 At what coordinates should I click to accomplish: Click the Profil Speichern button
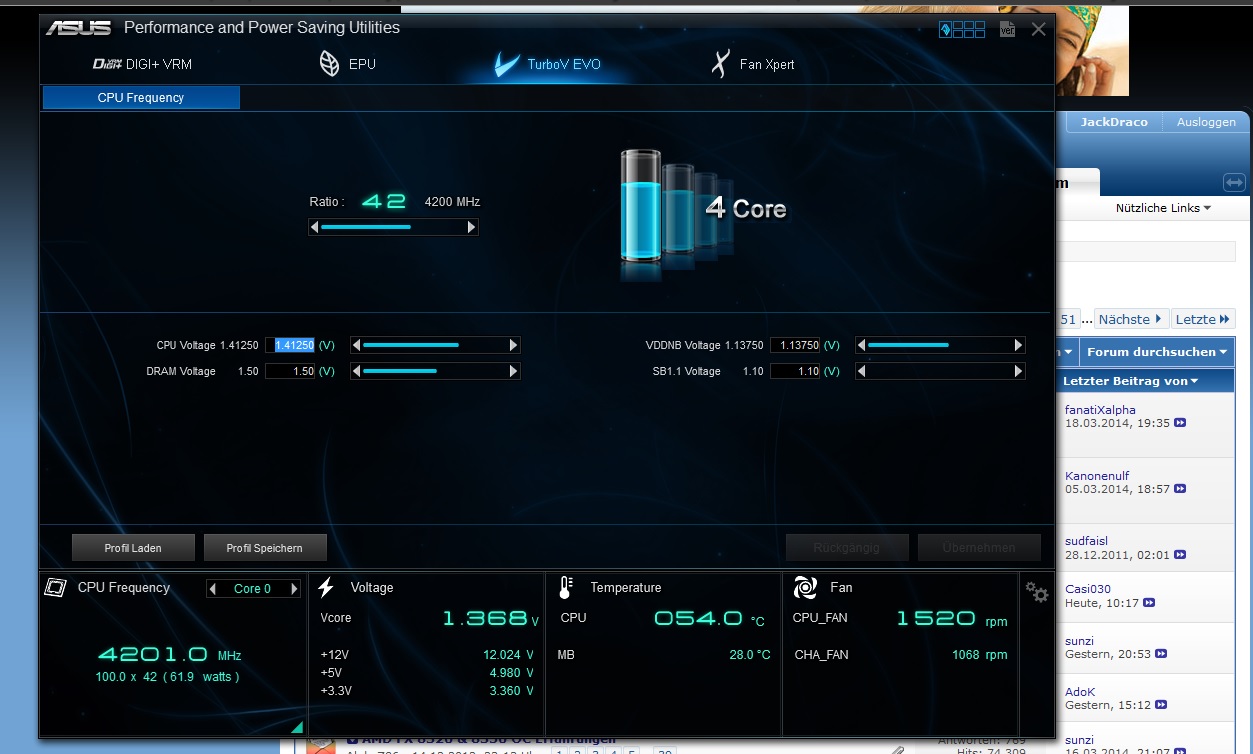tap(266, 548)
